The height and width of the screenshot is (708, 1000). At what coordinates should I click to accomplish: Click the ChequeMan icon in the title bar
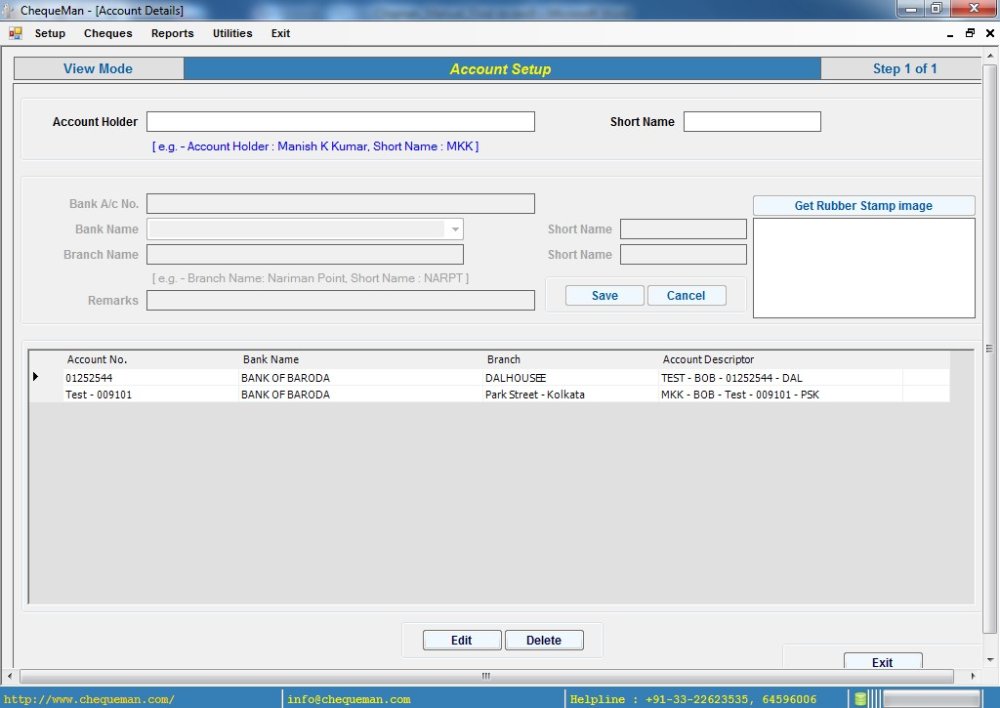(10, 9)
